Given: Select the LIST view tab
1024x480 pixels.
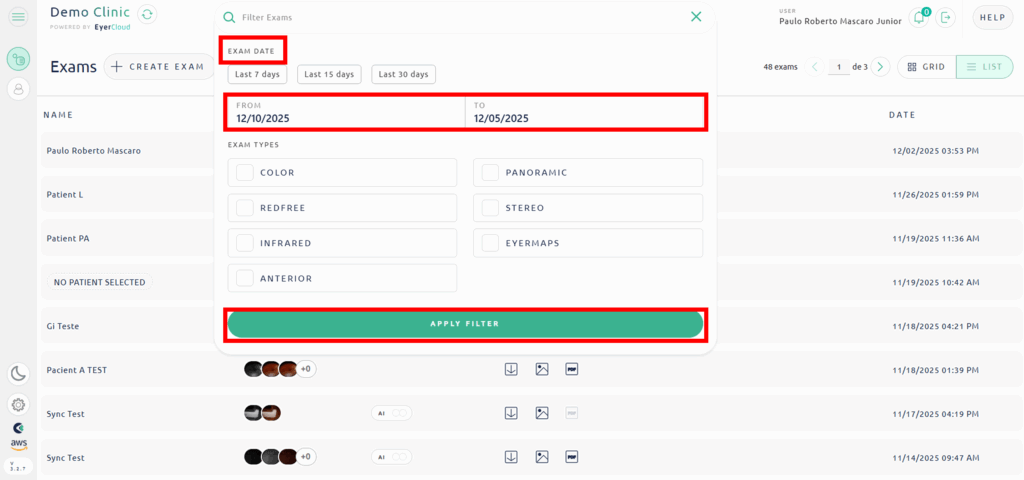Looking at the screenshot, I should (x=984, y=67).
